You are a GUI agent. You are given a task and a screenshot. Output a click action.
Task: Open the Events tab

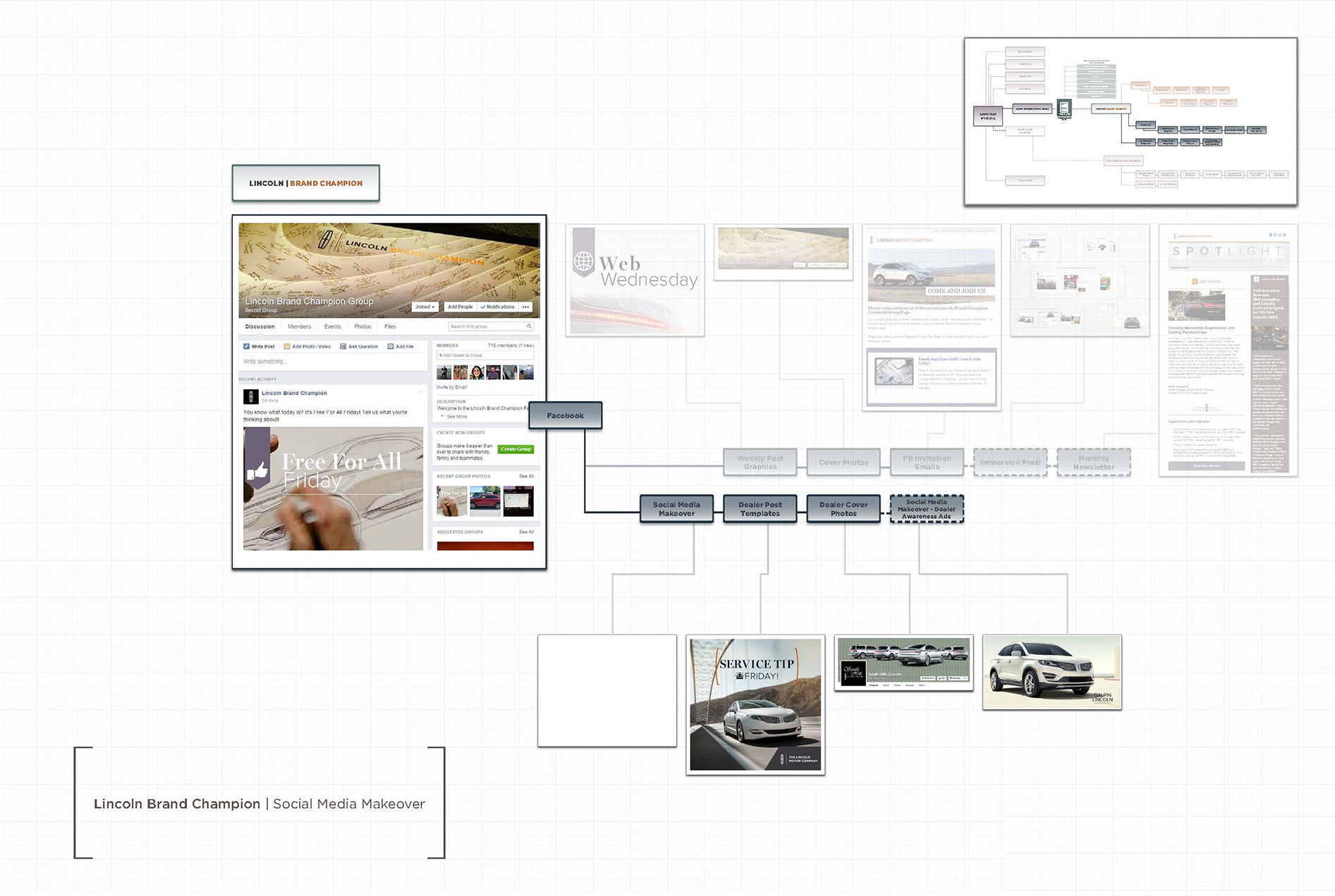[332, 326]
